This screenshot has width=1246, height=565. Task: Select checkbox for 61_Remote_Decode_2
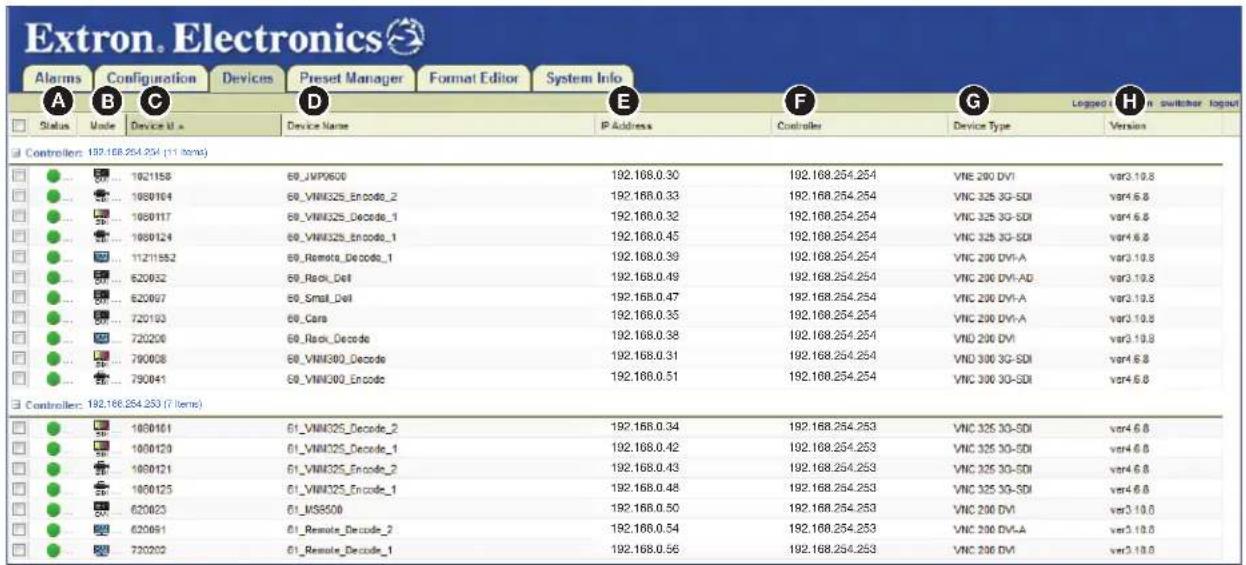click(18, 530)
